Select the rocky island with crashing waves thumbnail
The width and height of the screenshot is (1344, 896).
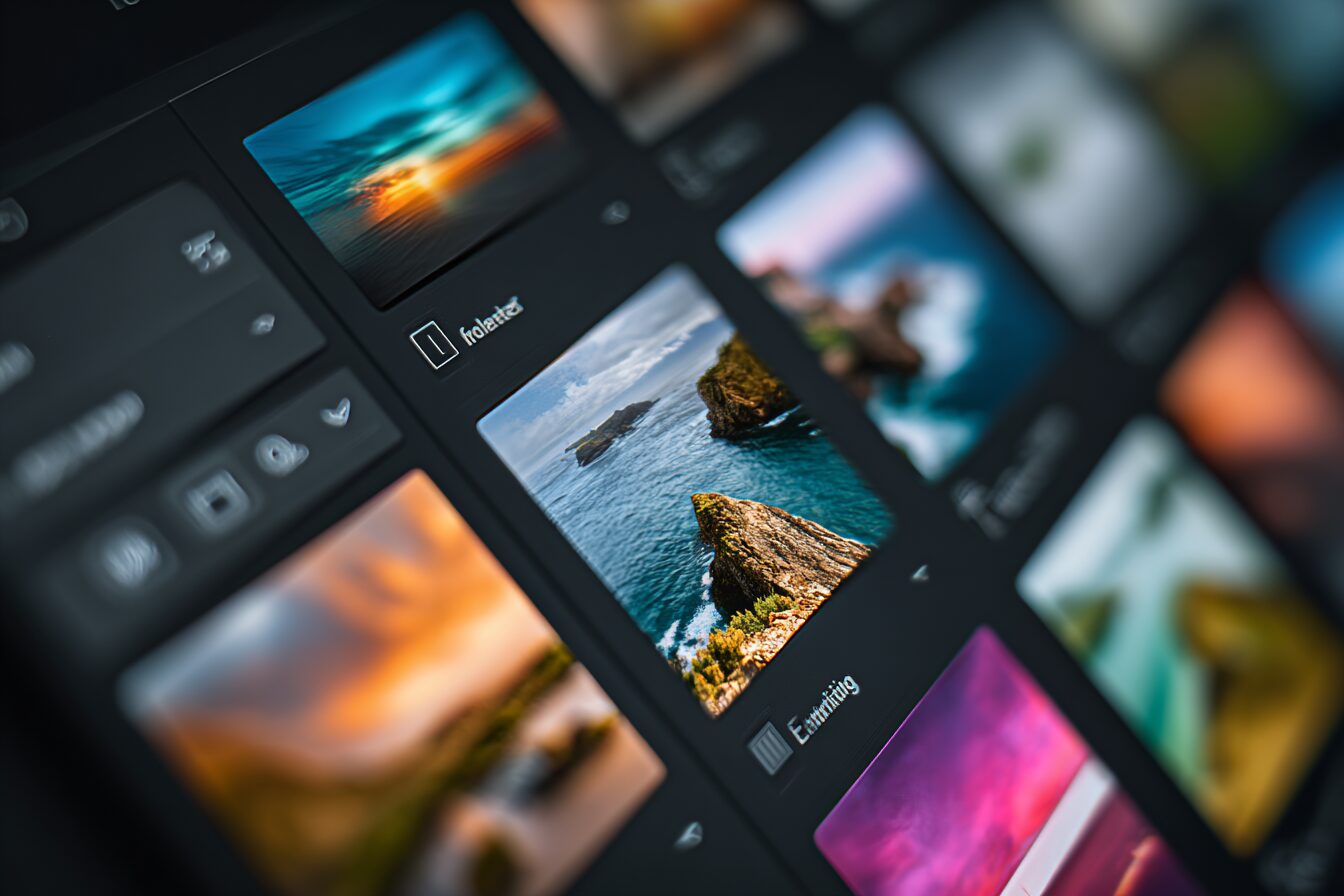point(893,291)
